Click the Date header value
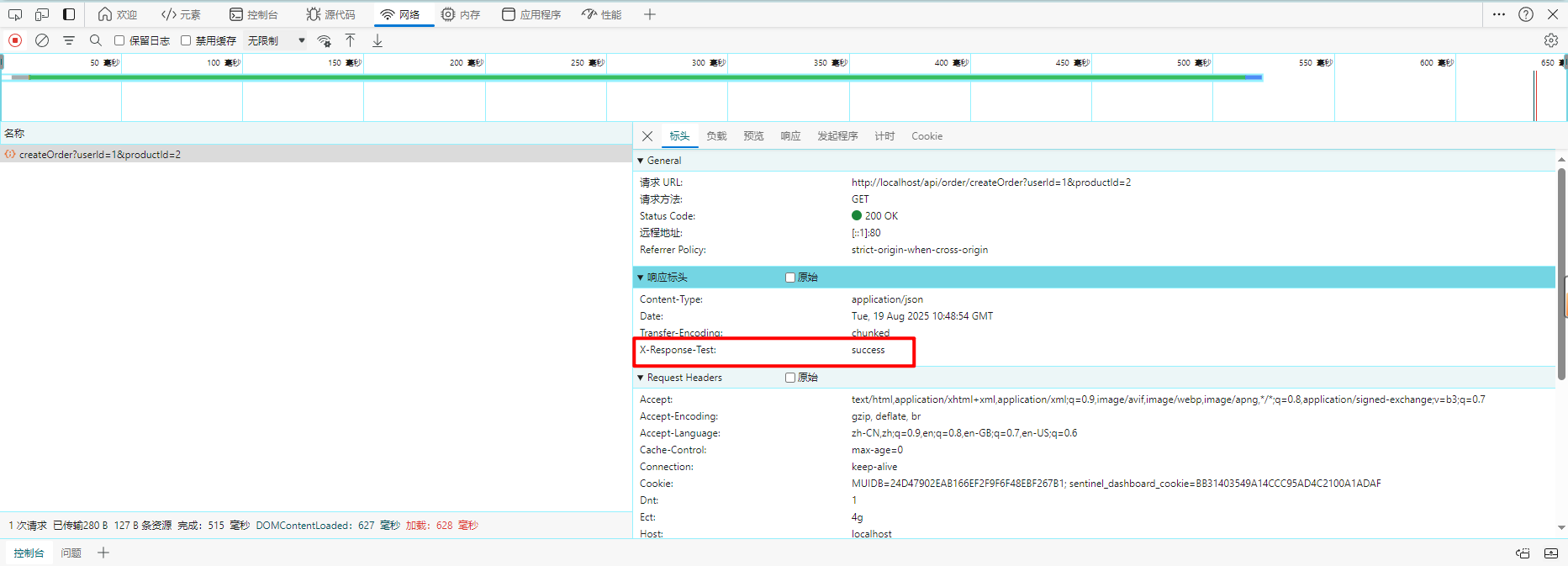Image resolution: width=1568 pixels, height=566 pixels. pyautogui.click(x=922, y=316)
